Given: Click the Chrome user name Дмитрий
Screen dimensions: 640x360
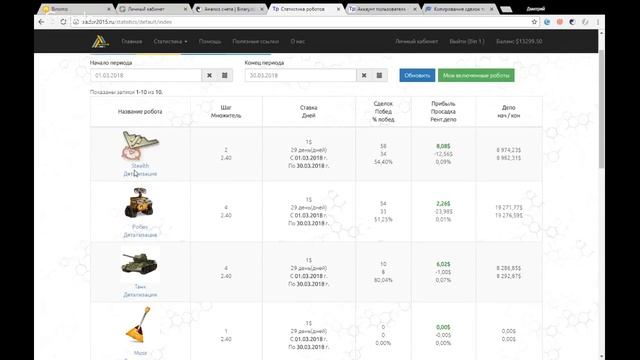Looking at the screenshot, I should click(x=536, y=9).
